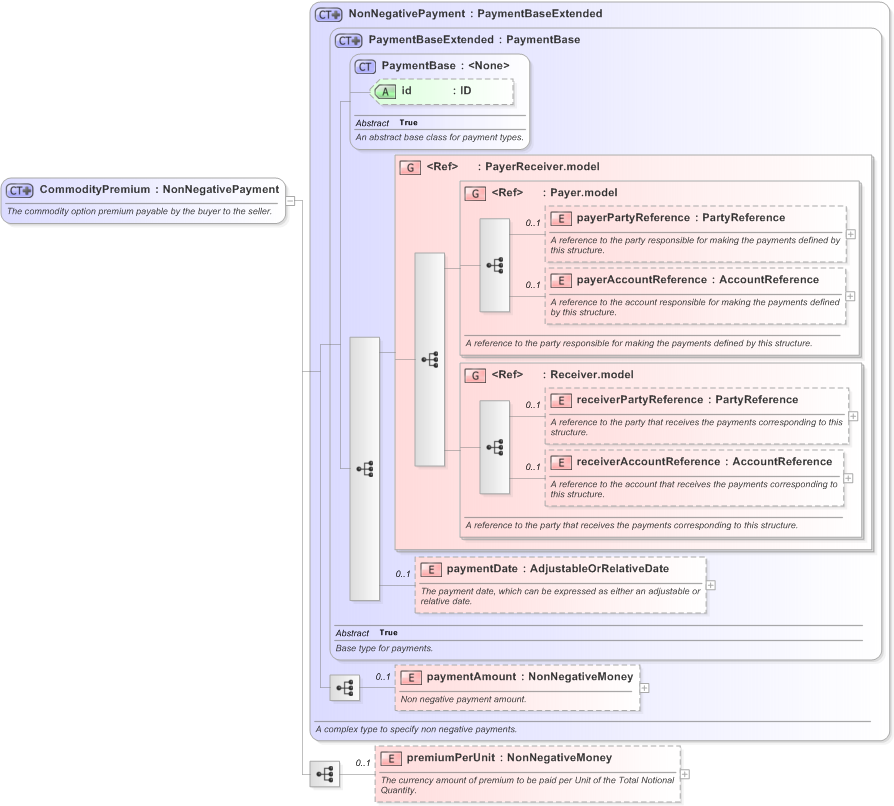Click the E icon of receiverAccountReference

[561, 462]
